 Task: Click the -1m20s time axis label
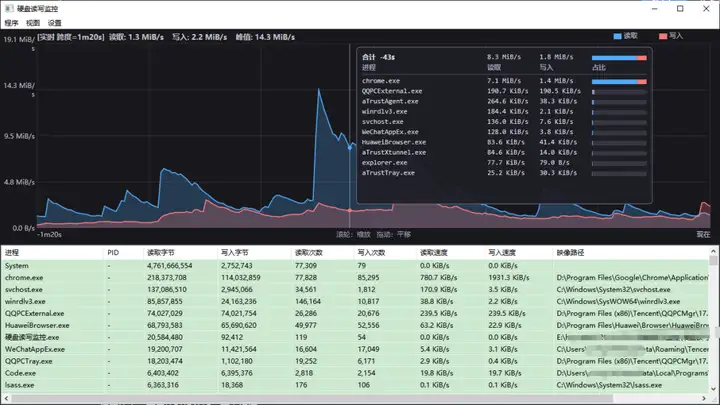pos(49,234)
